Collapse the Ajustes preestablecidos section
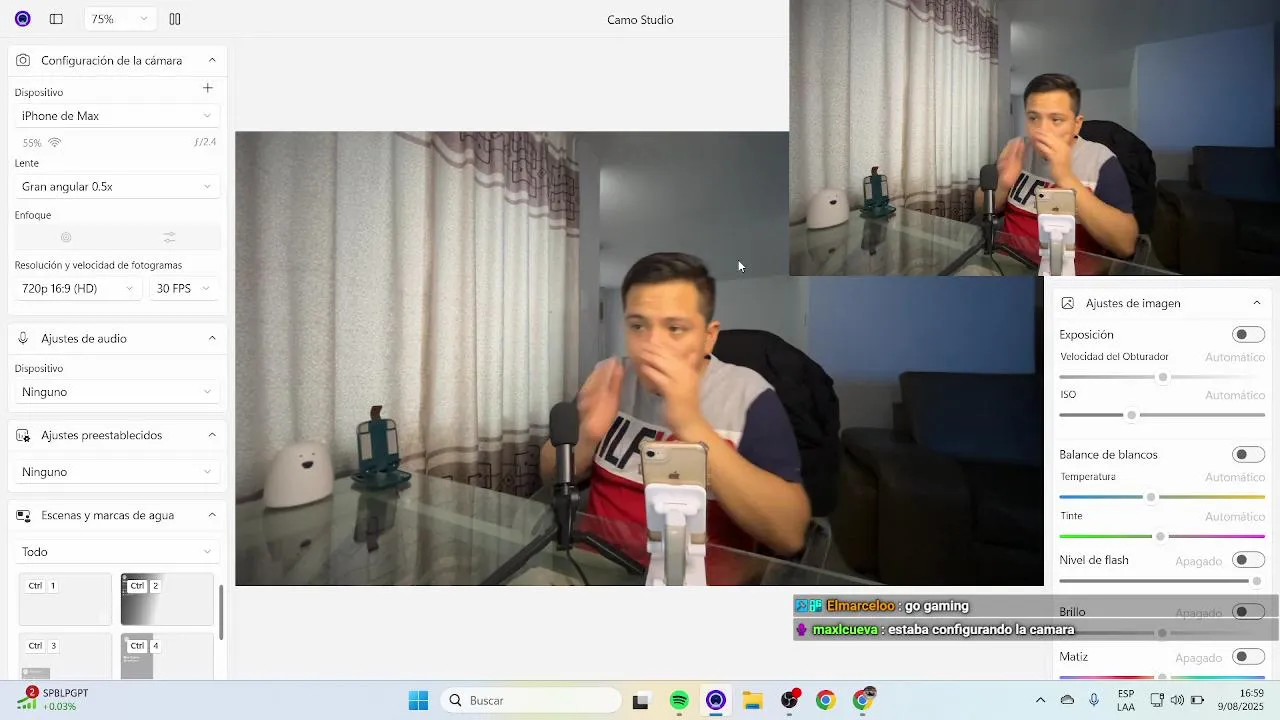 click(x=212, y=435)
